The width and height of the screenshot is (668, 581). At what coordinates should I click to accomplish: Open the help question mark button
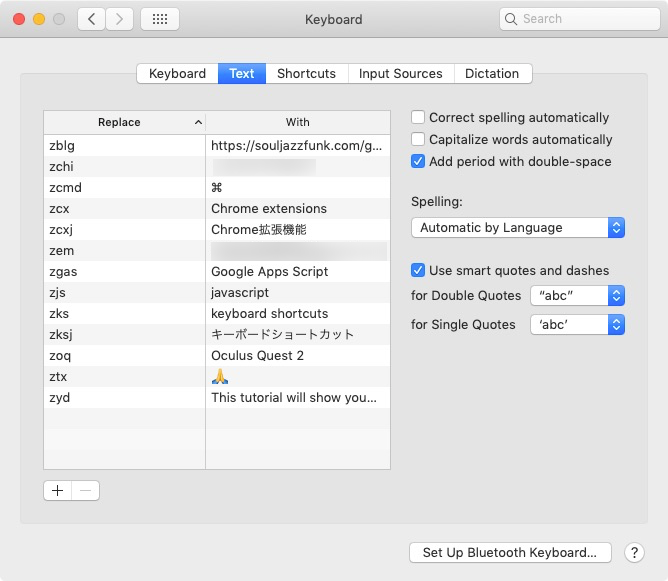click(634, 552)
